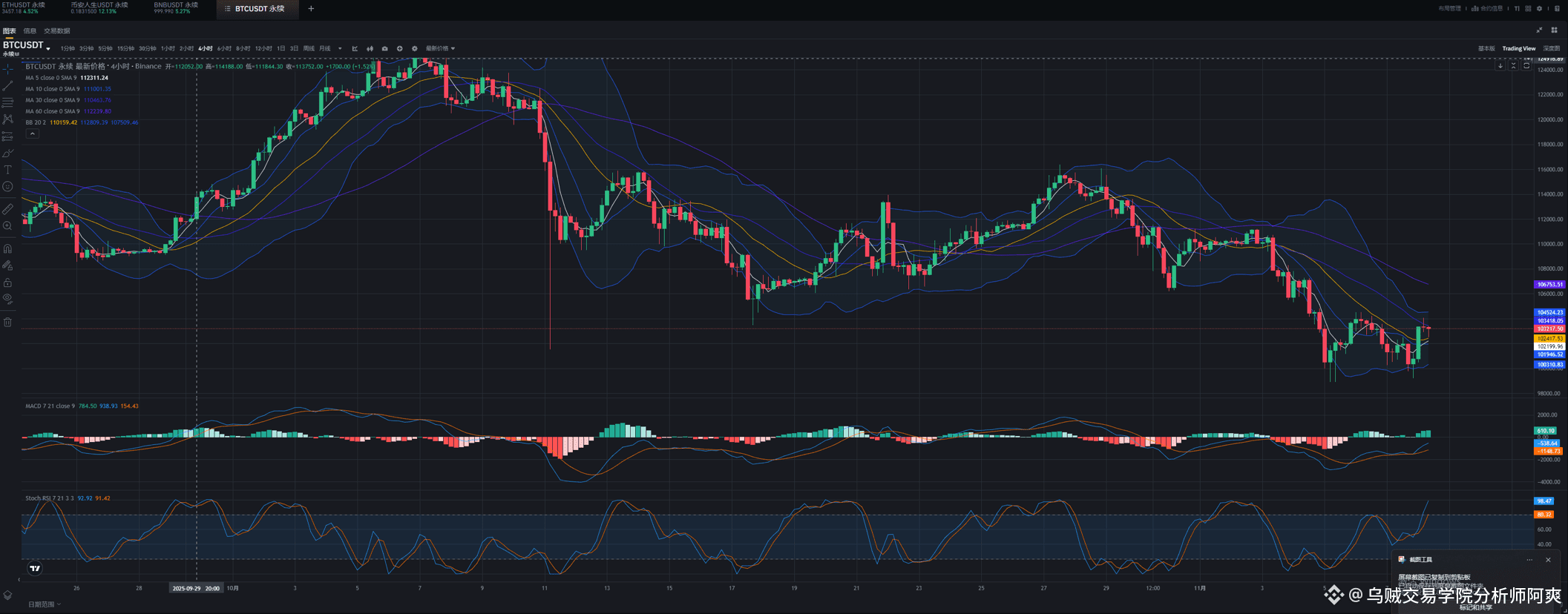The height and width of the screenshot is (614, 1568).
Task: Click the download arrow chart button
Action: (1500, 66)
